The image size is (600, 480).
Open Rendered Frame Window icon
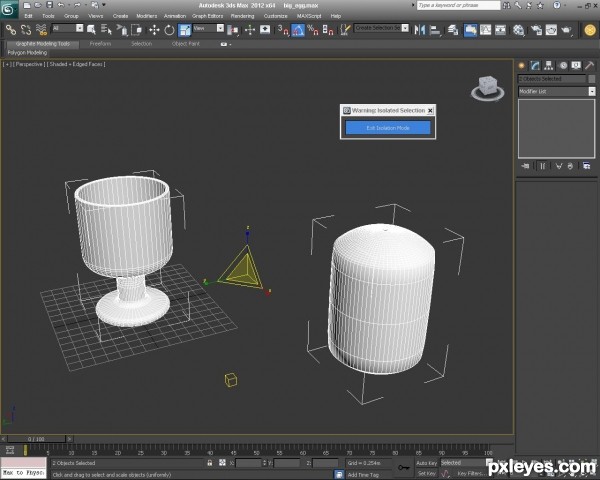point(551,29)
